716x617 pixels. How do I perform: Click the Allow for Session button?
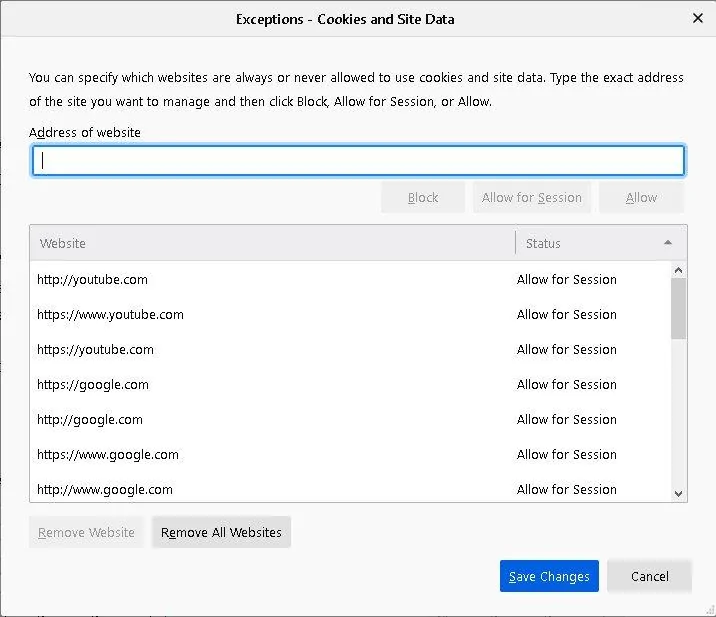(532, 197)
